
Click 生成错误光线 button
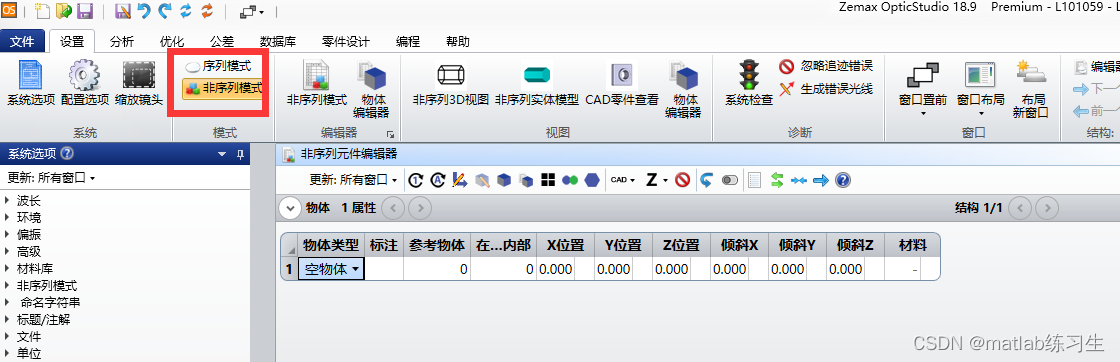tap(826, 89)
